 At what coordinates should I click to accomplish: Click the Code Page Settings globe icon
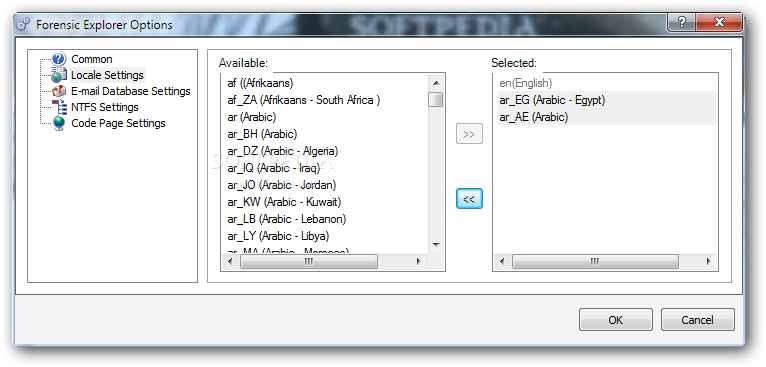[59, 123]
